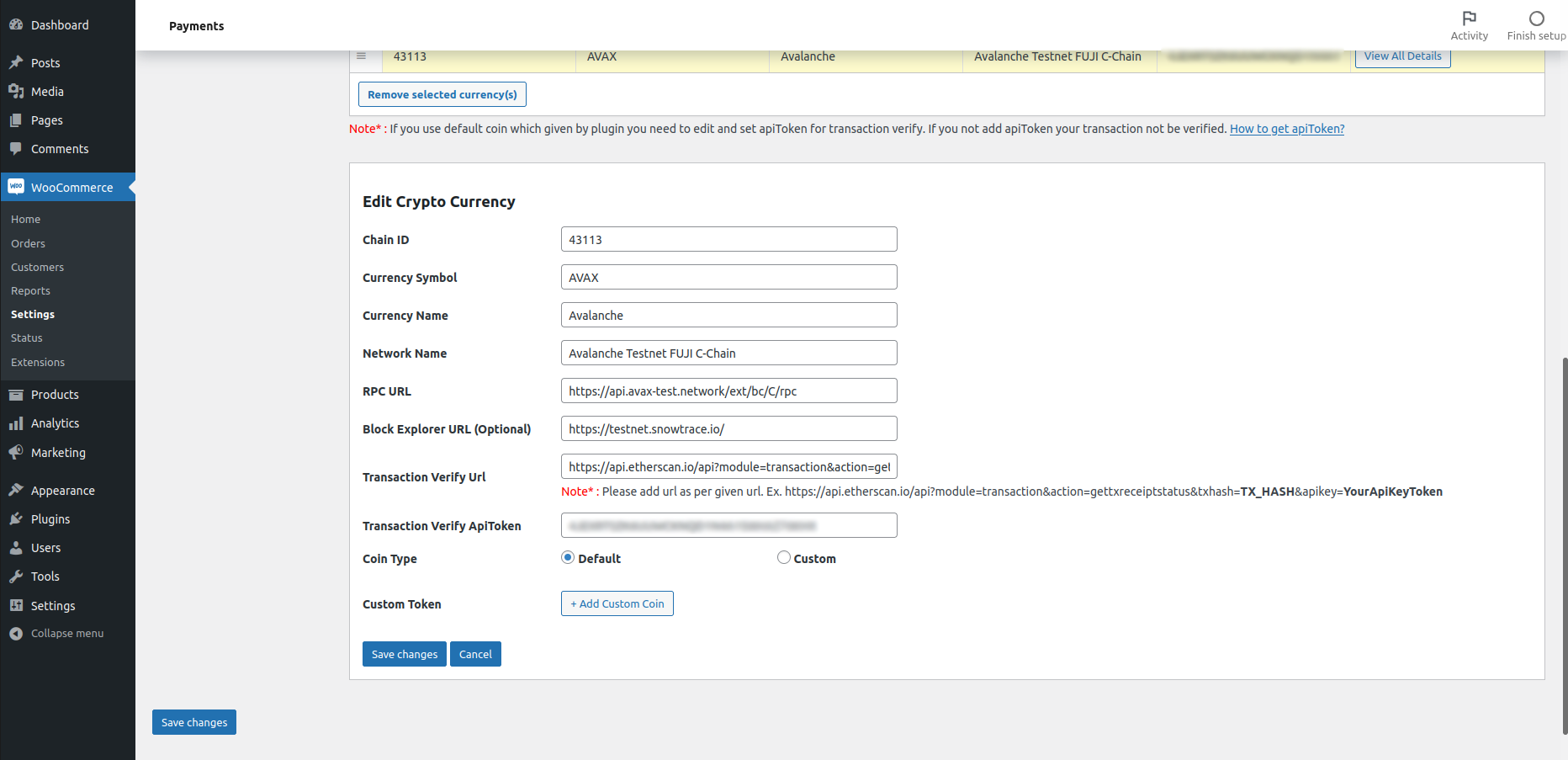The image size is (1568, 760).
Task: Click the Dashboard gauge icon
Action: click(16, 25)
